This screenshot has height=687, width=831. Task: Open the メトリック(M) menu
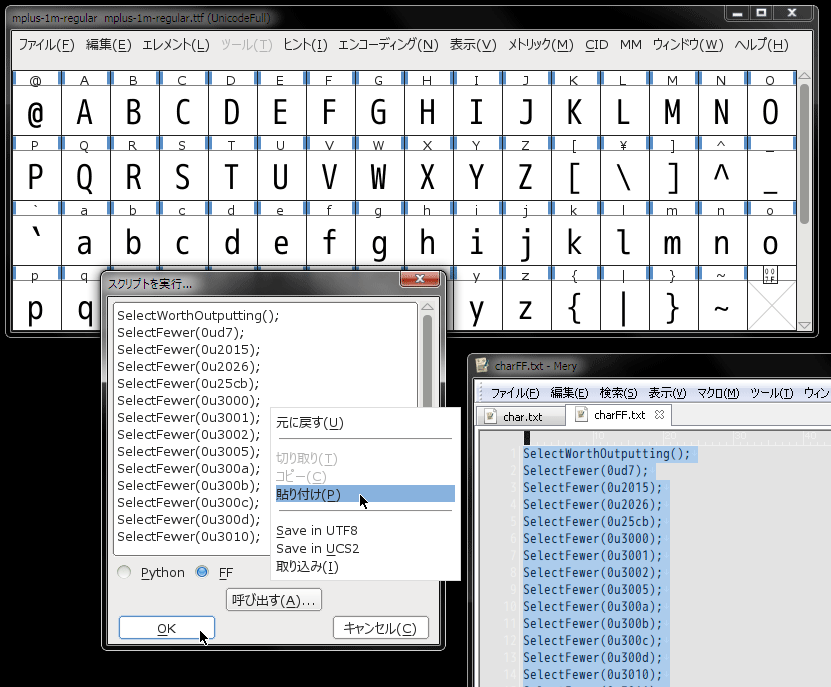coord(540,45)
